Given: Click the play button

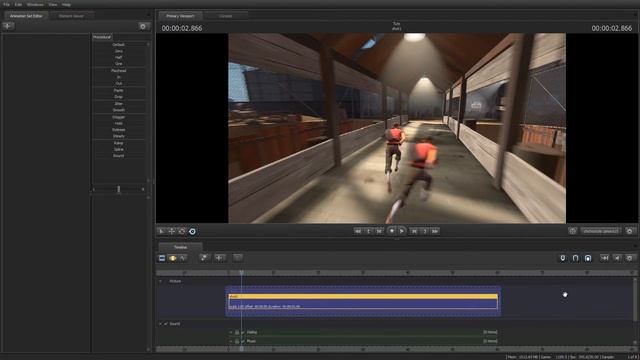Looking at the screenshot, I should click(x=402, y=231).
